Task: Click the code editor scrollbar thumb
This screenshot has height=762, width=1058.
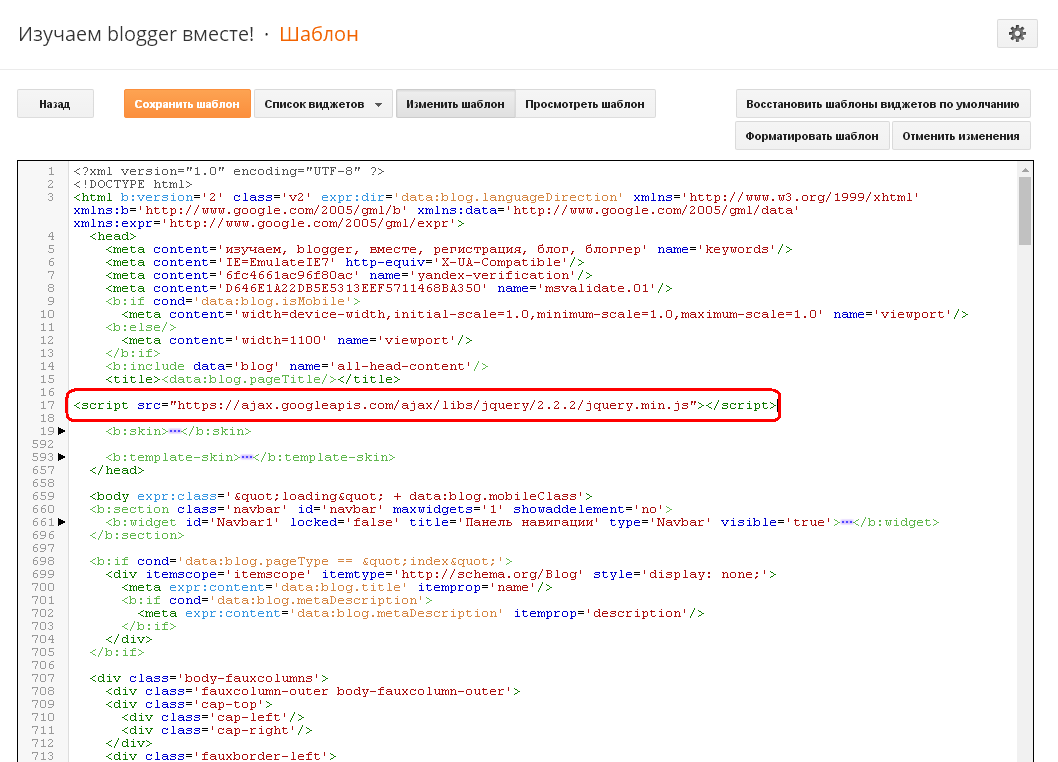Action: 1025,211
